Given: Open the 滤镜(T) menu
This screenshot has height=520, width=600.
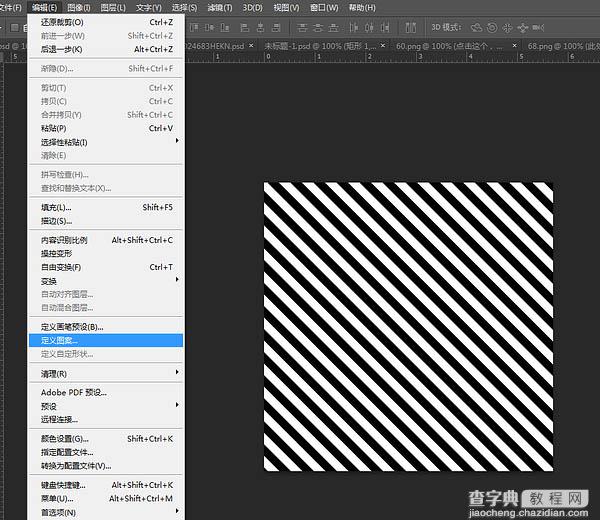Looking at the screenshot, I should (220, 7).
